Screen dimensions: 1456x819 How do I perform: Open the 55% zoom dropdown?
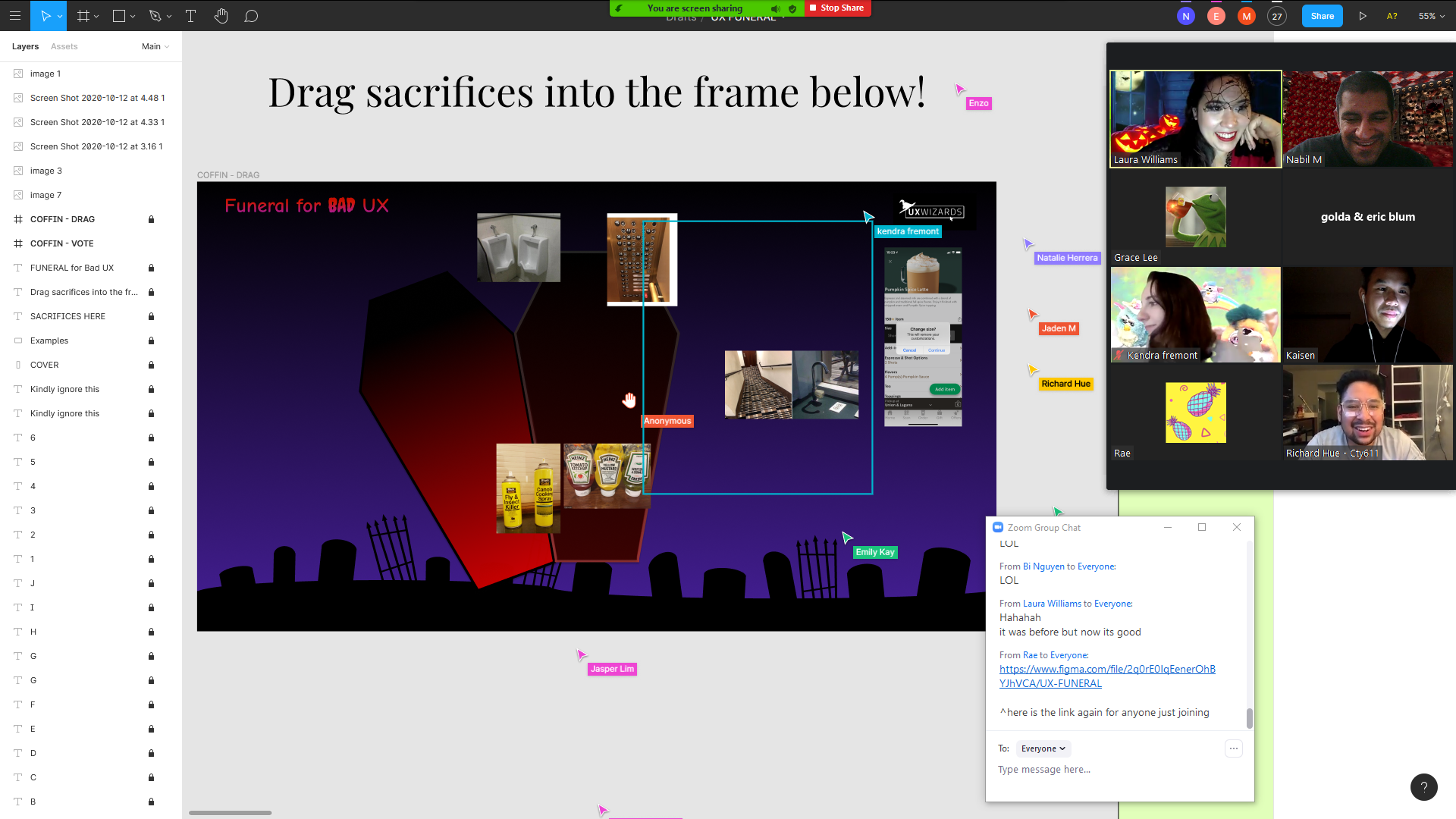(x=1431, y=16)
